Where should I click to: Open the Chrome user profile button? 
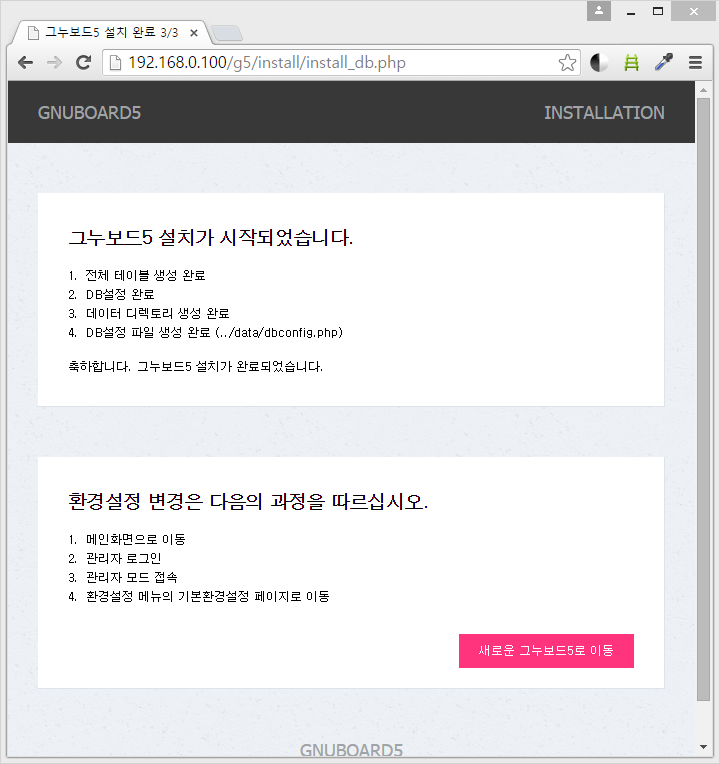[x=599, y=11]
